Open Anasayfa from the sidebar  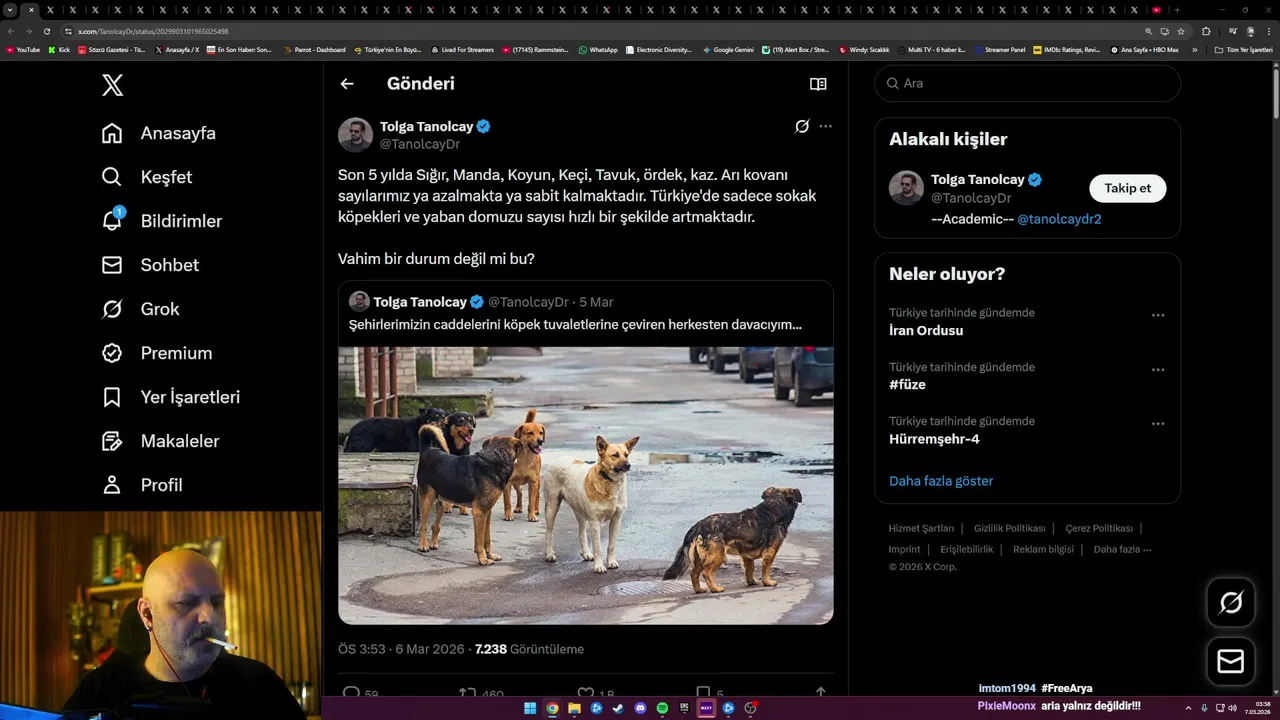159,133
